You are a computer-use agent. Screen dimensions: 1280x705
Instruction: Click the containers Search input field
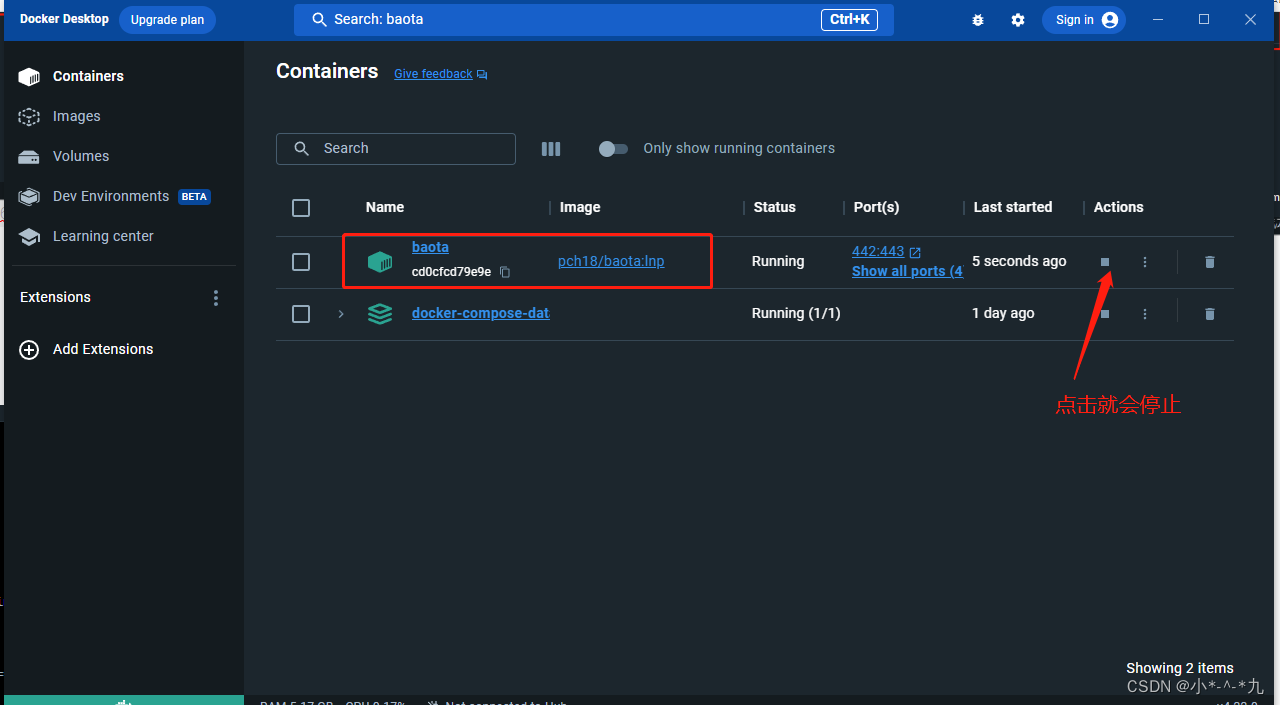click(x=396, y=148)
